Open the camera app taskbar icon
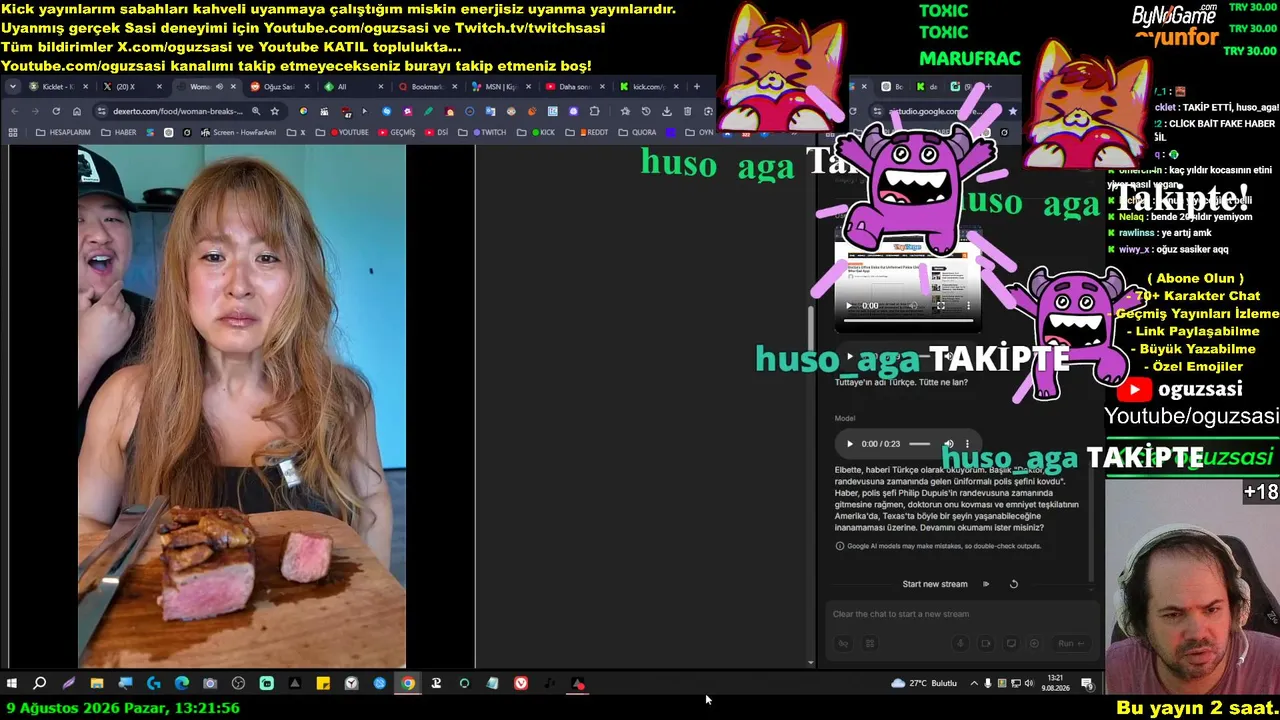 [x=210, y=683]
